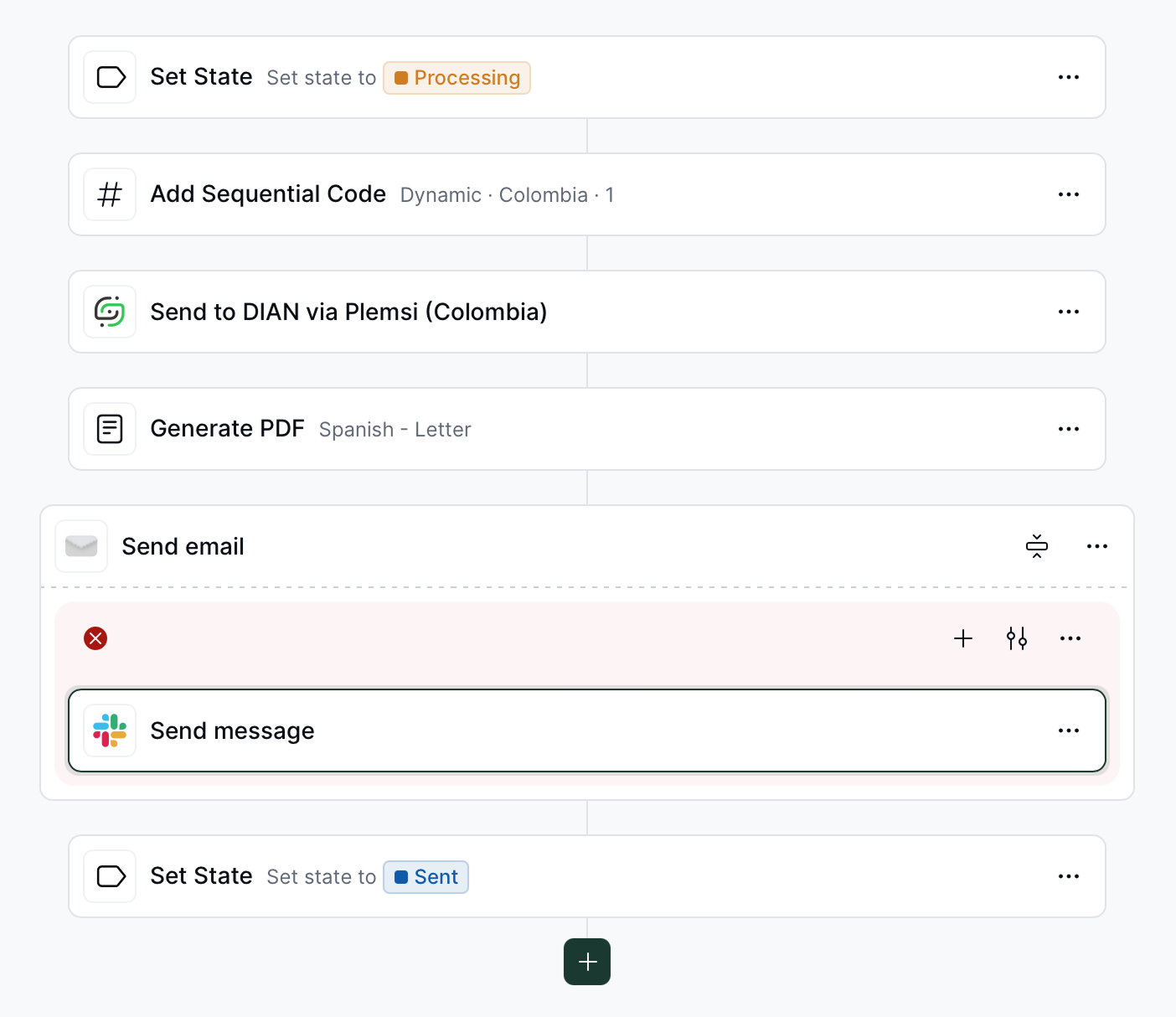Add a step inside the error branch

coord(963,638)
